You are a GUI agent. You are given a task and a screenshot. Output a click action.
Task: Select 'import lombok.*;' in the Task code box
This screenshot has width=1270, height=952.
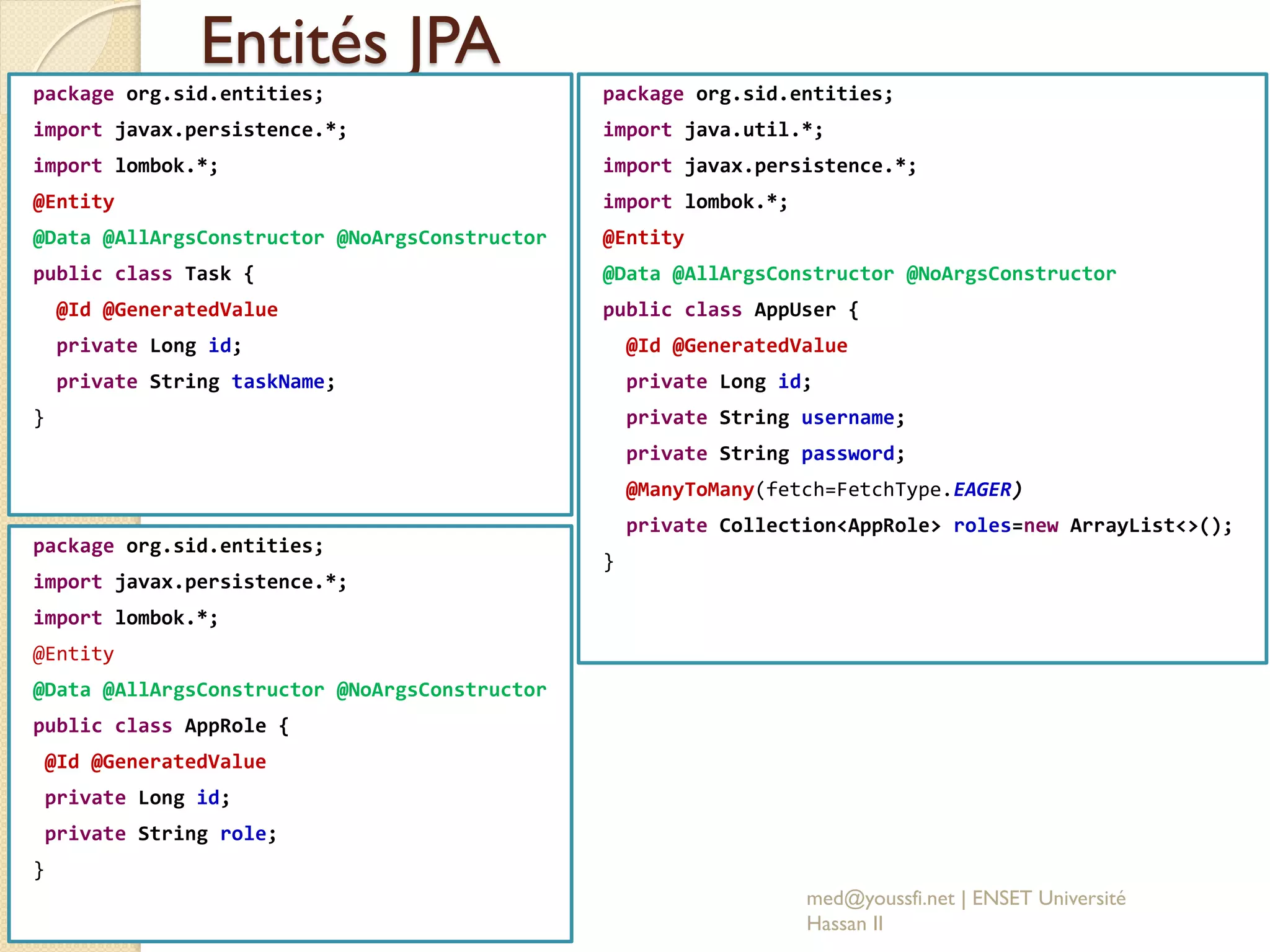(x=125, y=166)
